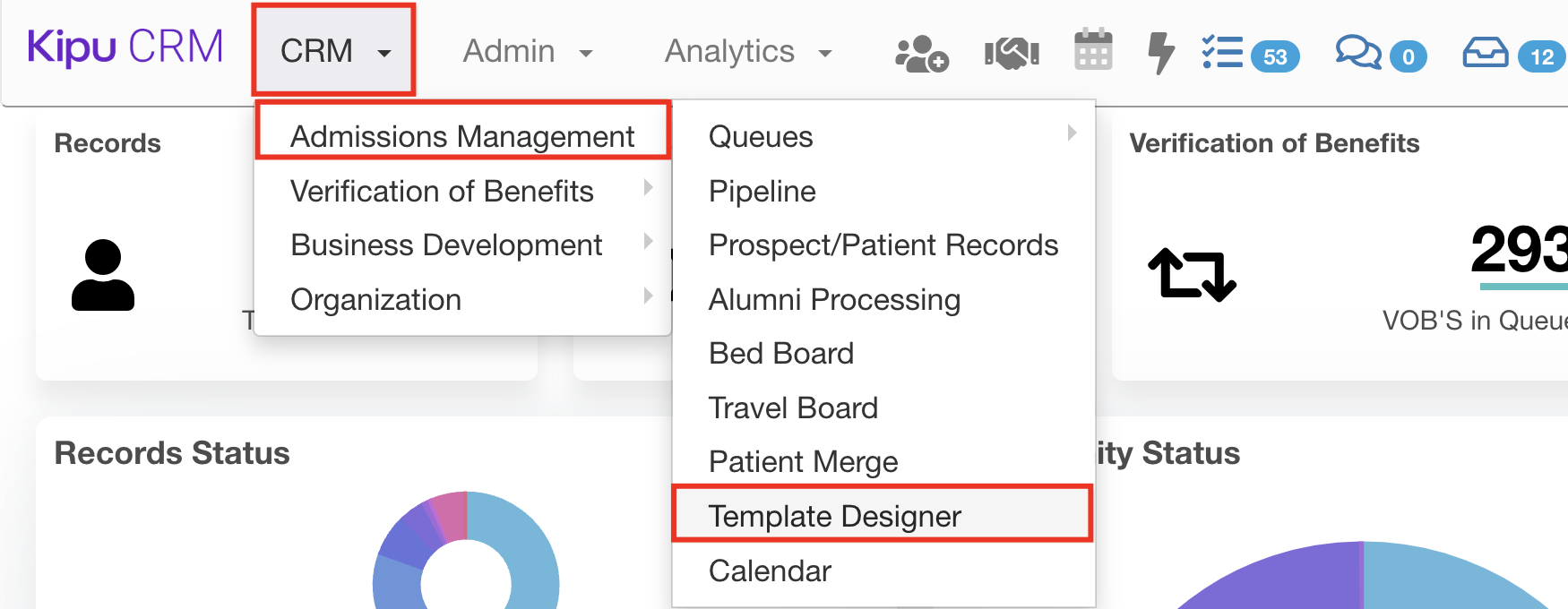Open the chat messages icon

[1358, 53]
